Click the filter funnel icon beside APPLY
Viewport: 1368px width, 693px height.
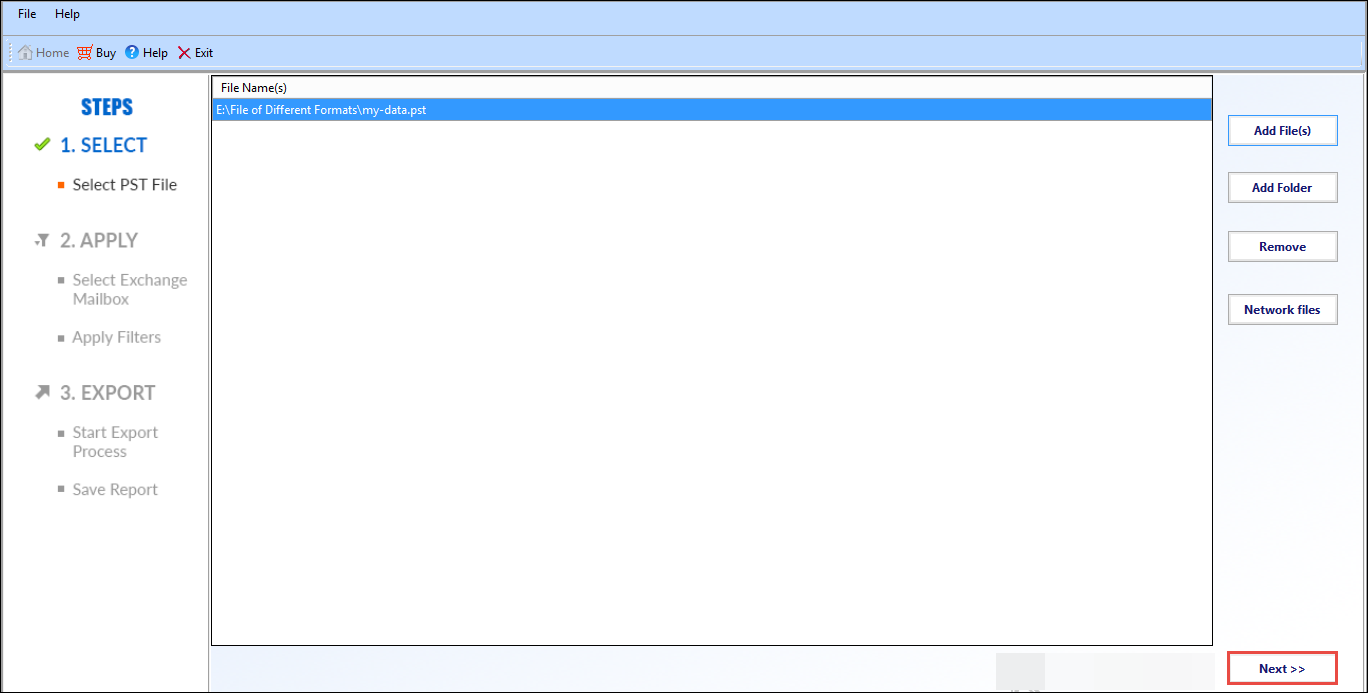click(x=42, y=241)
